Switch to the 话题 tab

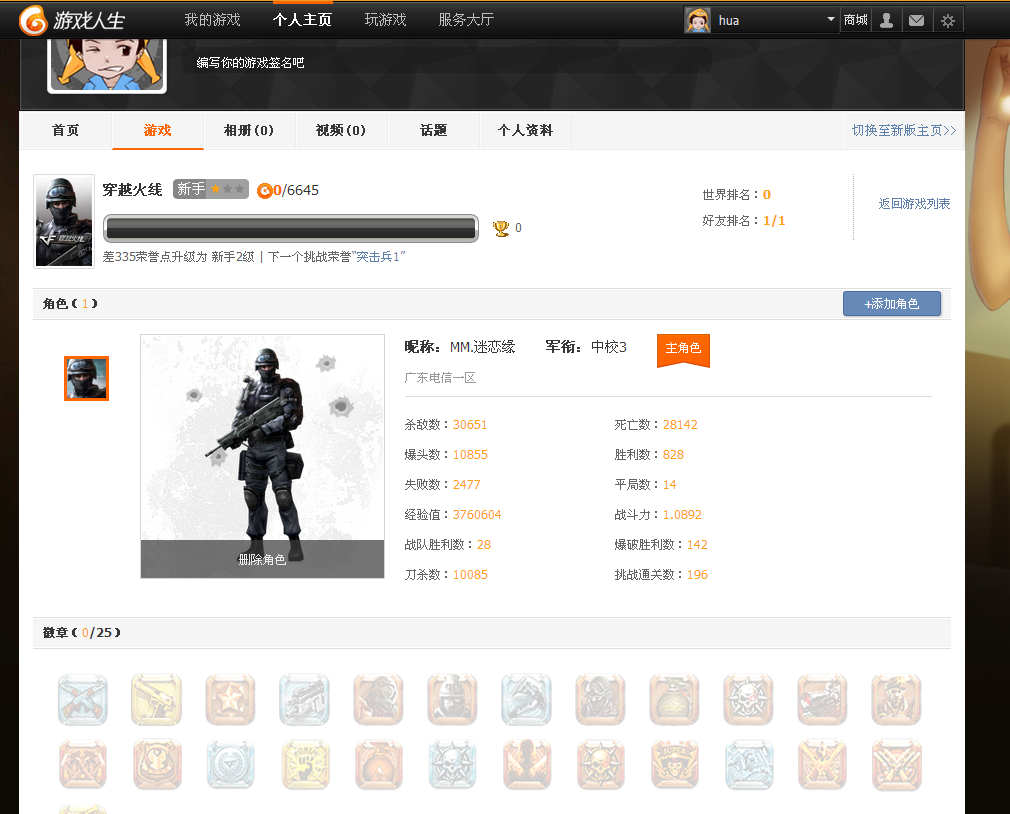click(x=434, y=130)
